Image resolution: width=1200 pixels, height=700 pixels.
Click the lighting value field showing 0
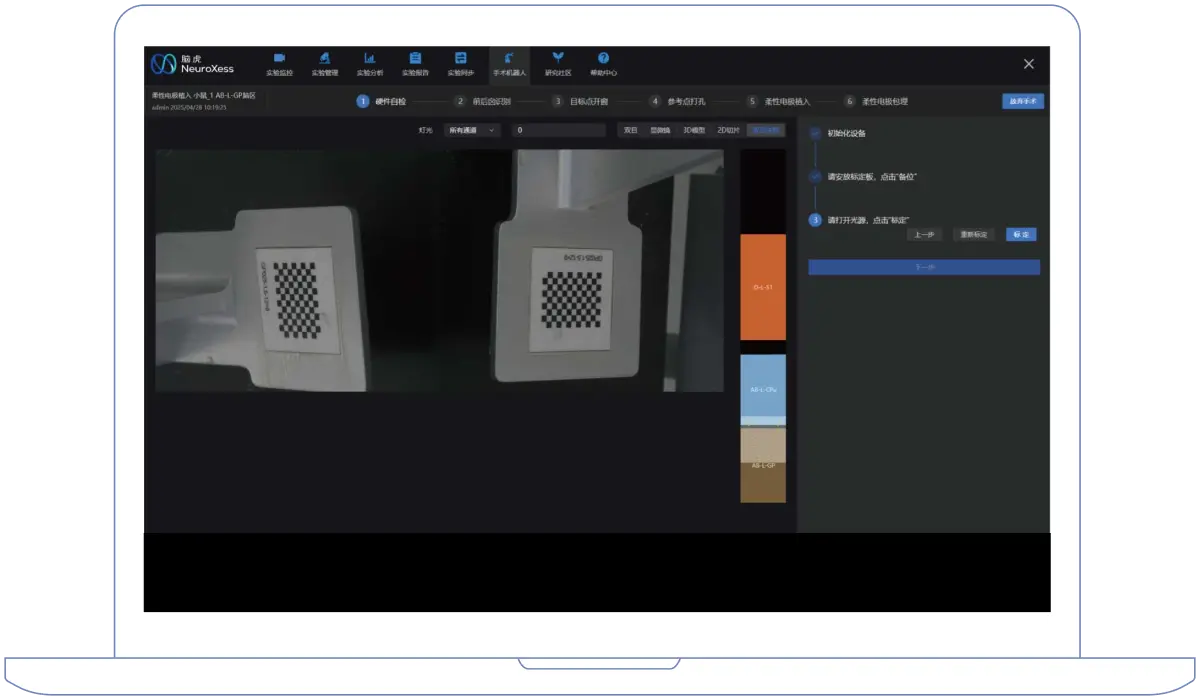pyautogui.click(x=559, y=130)
